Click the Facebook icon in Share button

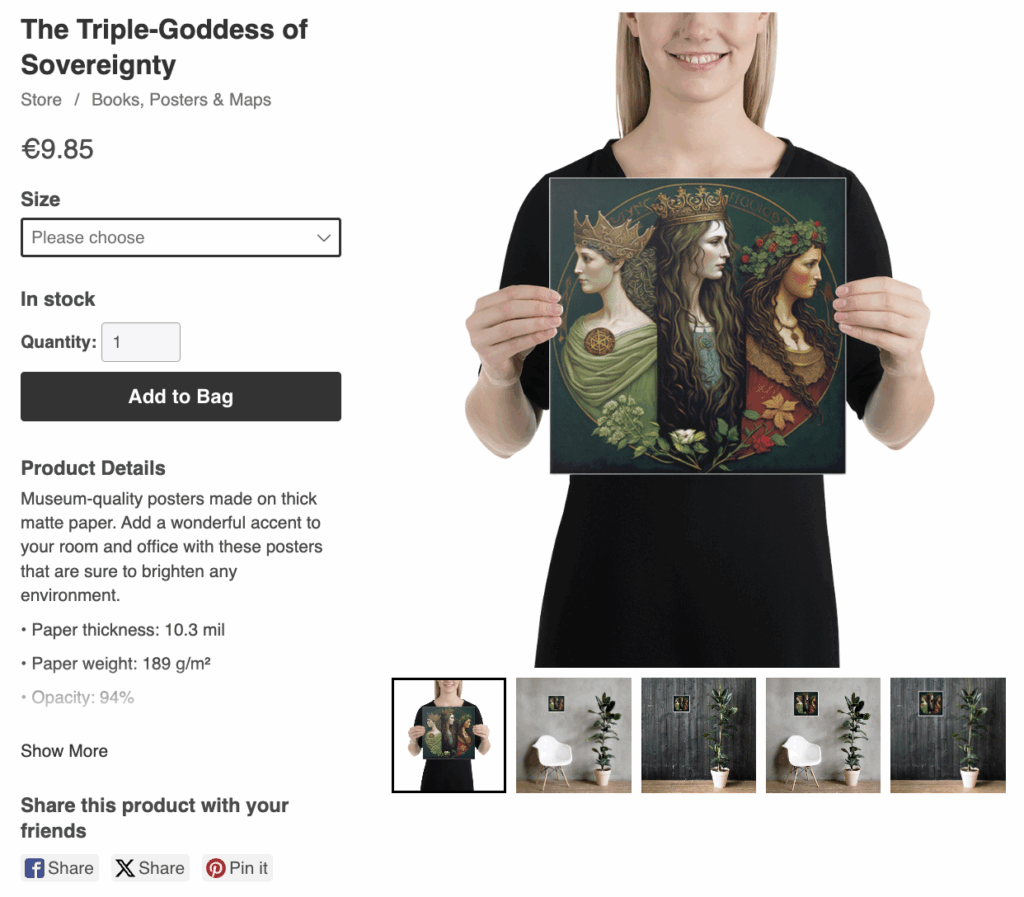pyautogui.click(x=34, y=868)
